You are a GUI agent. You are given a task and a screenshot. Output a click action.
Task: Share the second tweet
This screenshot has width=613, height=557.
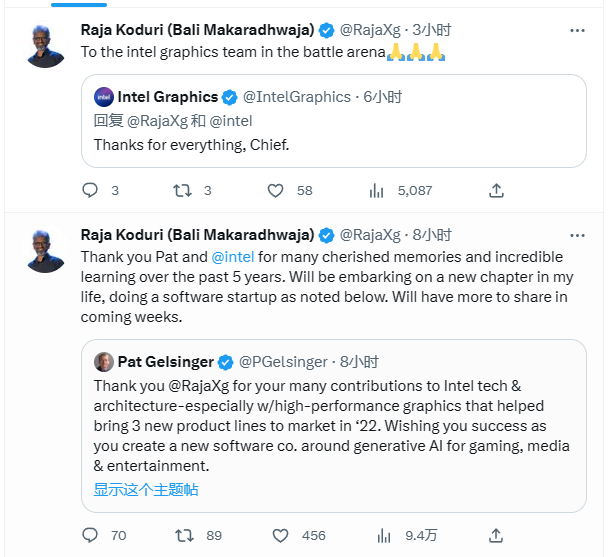[495, 535]
